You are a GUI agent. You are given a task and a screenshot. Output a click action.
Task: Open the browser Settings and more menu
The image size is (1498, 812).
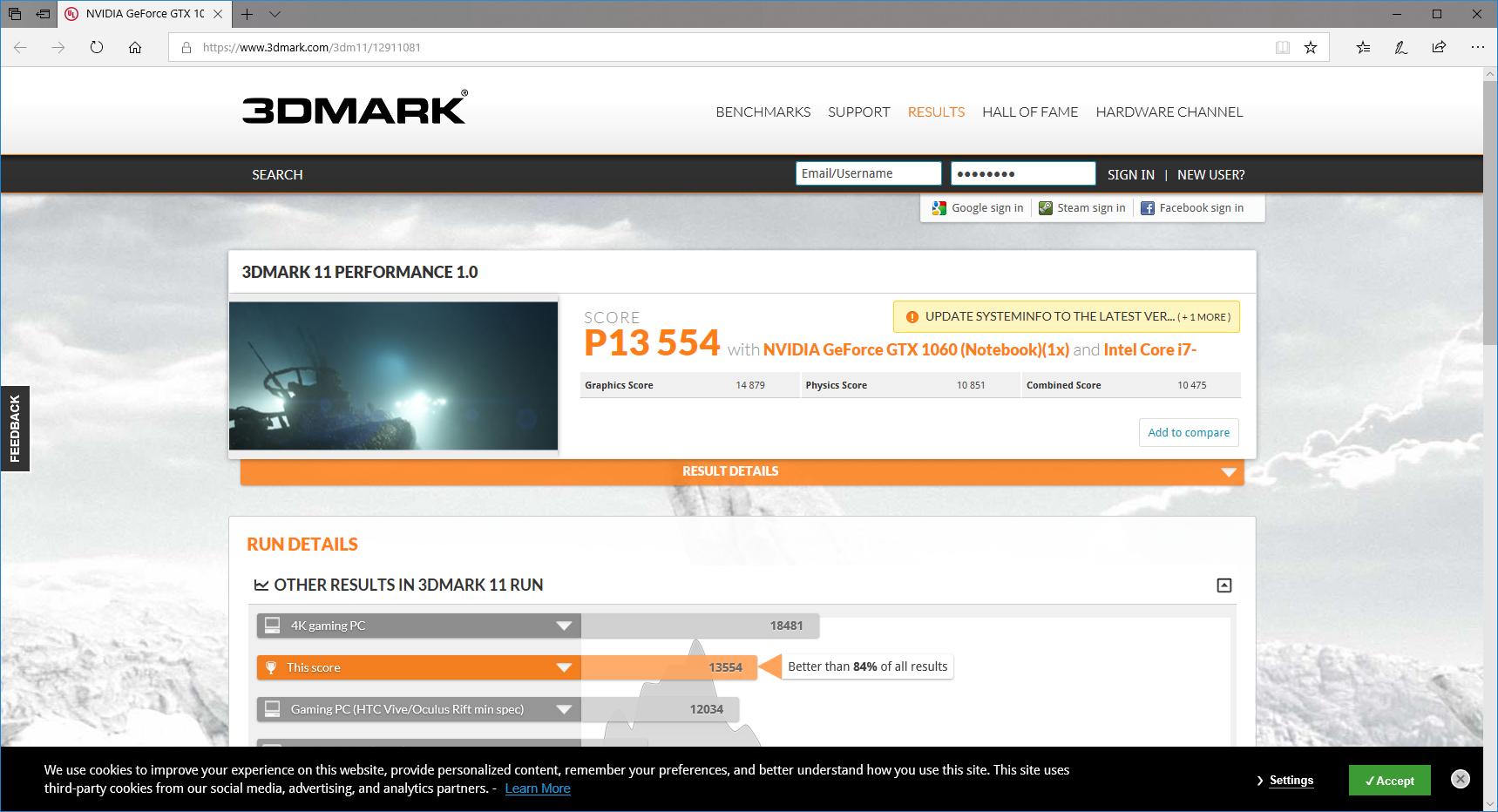point(1477,47)
